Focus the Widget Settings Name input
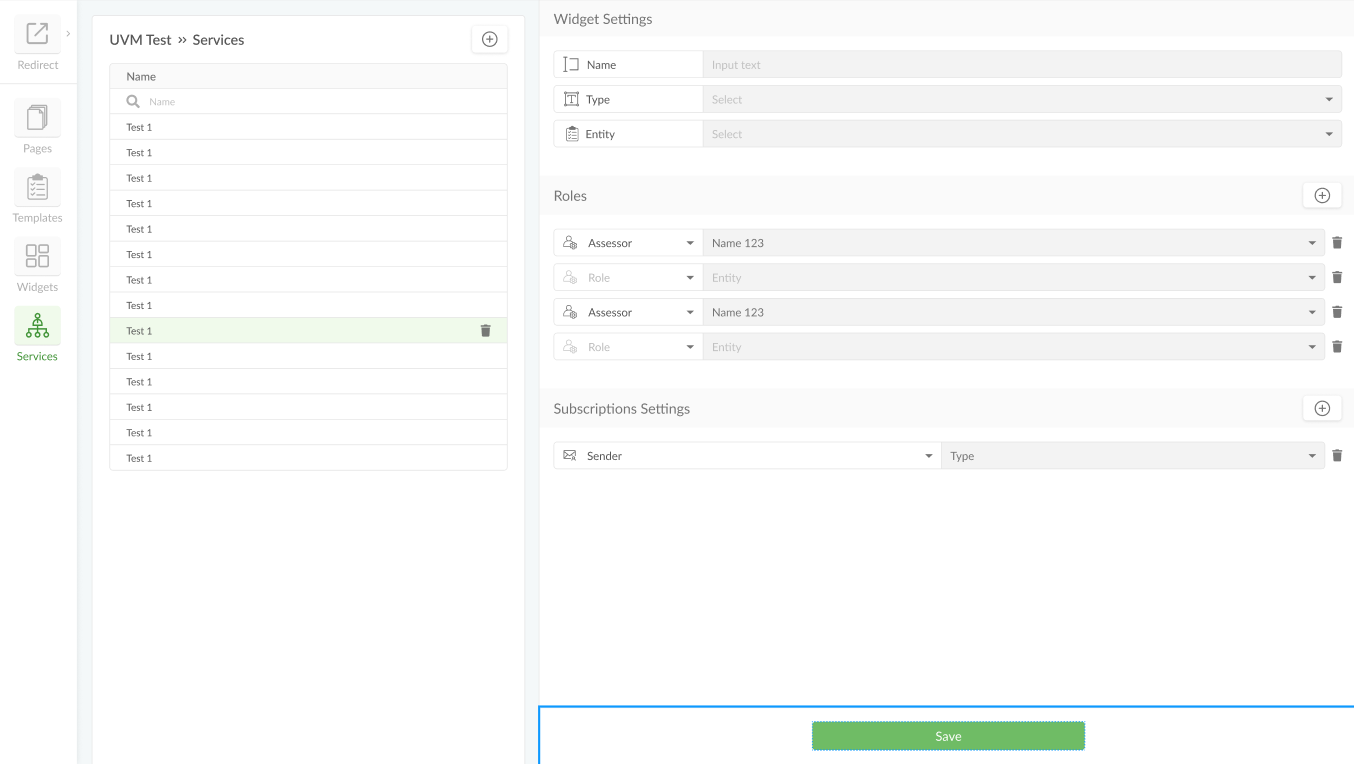 pyautogui.click(x=1022, y=65)
